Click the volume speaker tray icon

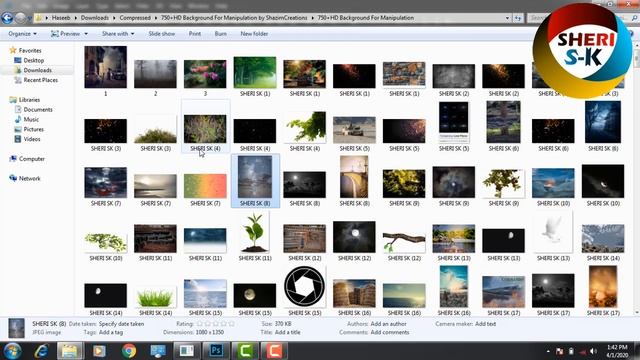[x=593, y=351]
